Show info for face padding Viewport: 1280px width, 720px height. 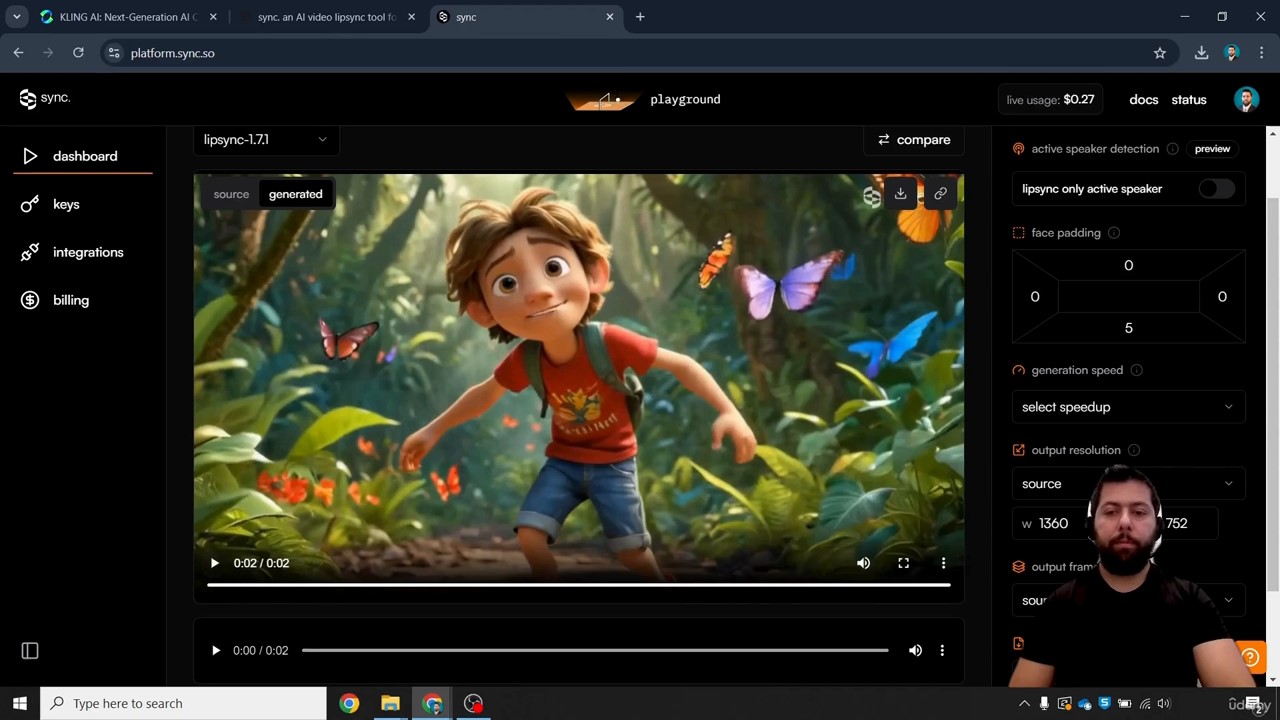(1114, 233)
